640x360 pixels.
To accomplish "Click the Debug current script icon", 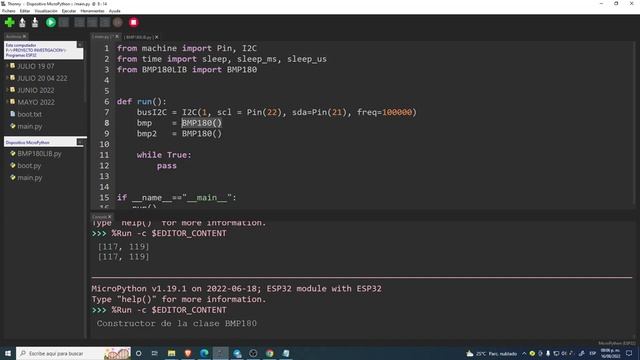I will [64, 22].
